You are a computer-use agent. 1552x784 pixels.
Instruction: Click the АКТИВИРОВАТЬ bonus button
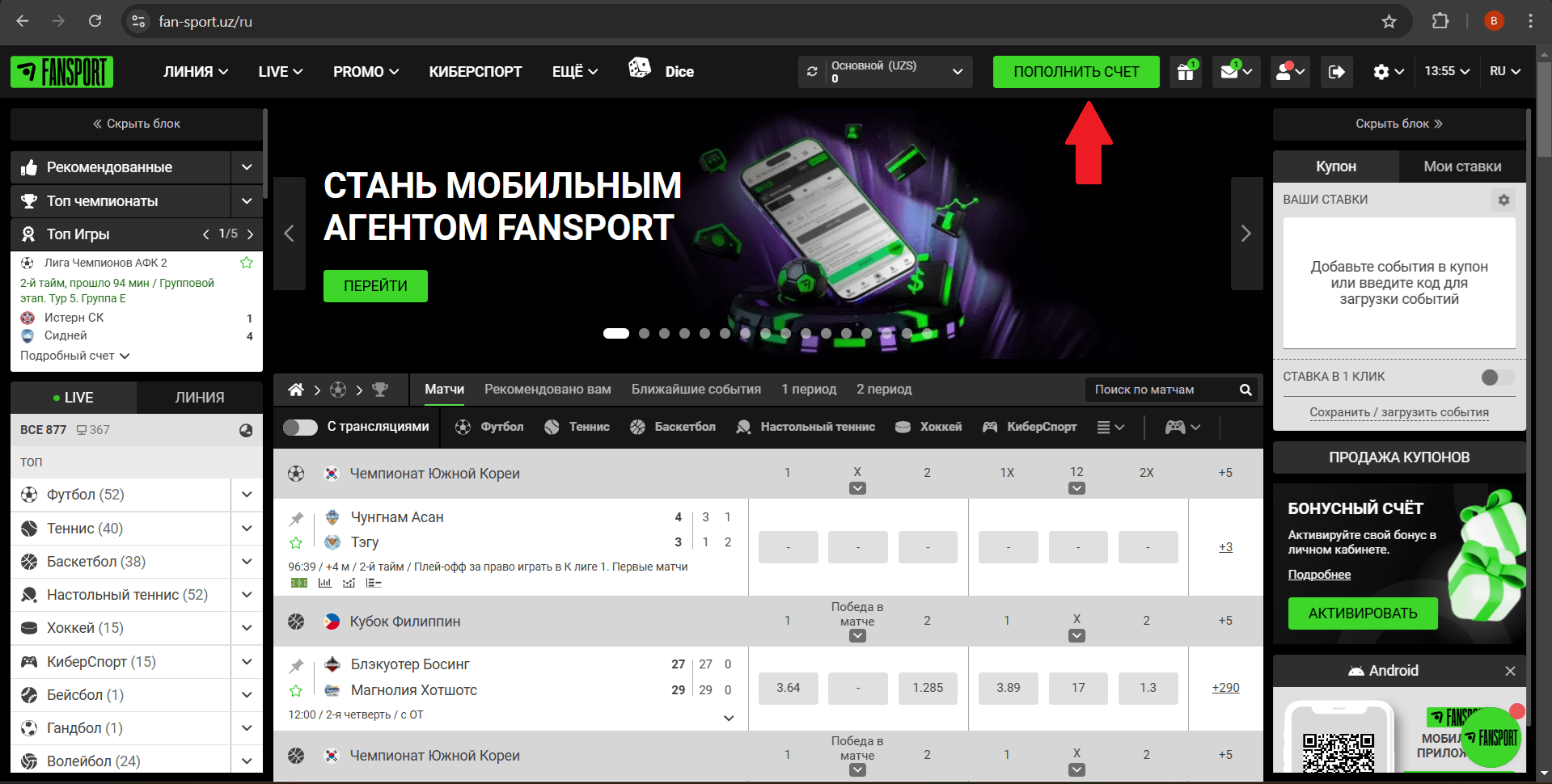pyautogui.click(x=1363, y=613)
